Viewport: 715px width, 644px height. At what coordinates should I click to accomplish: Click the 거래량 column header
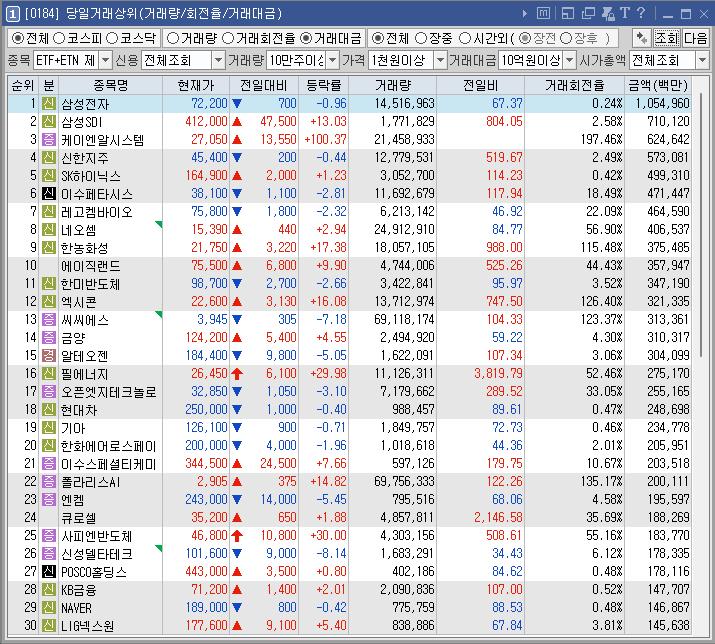393,85
